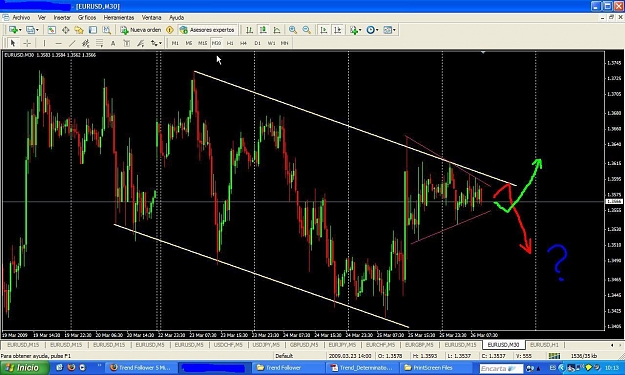625x375 pixels.
Task: Toggle the Terminal panel icon
Action: pos(93,30)
